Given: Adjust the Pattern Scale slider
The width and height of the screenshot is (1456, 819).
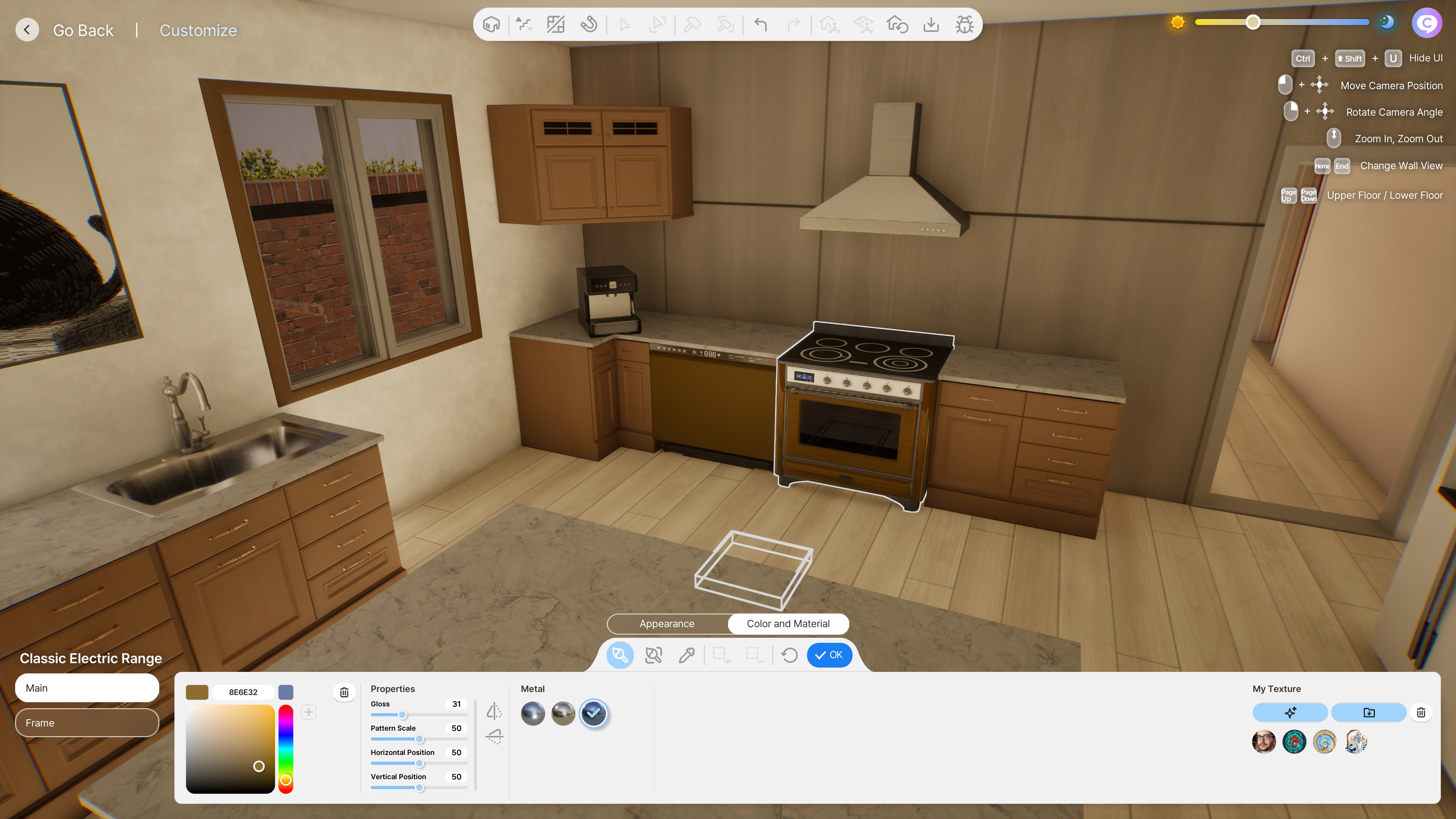Looking at the screenshot, I should [x=419, y=739].
